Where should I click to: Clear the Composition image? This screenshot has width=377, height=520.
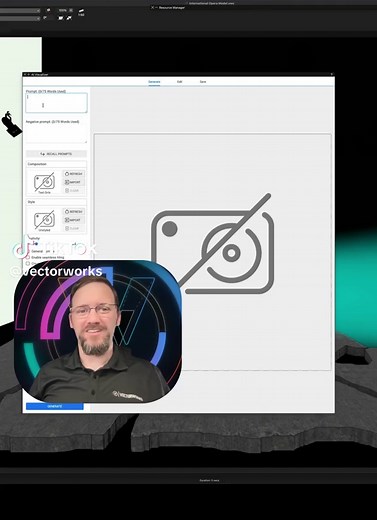point(74,191)
